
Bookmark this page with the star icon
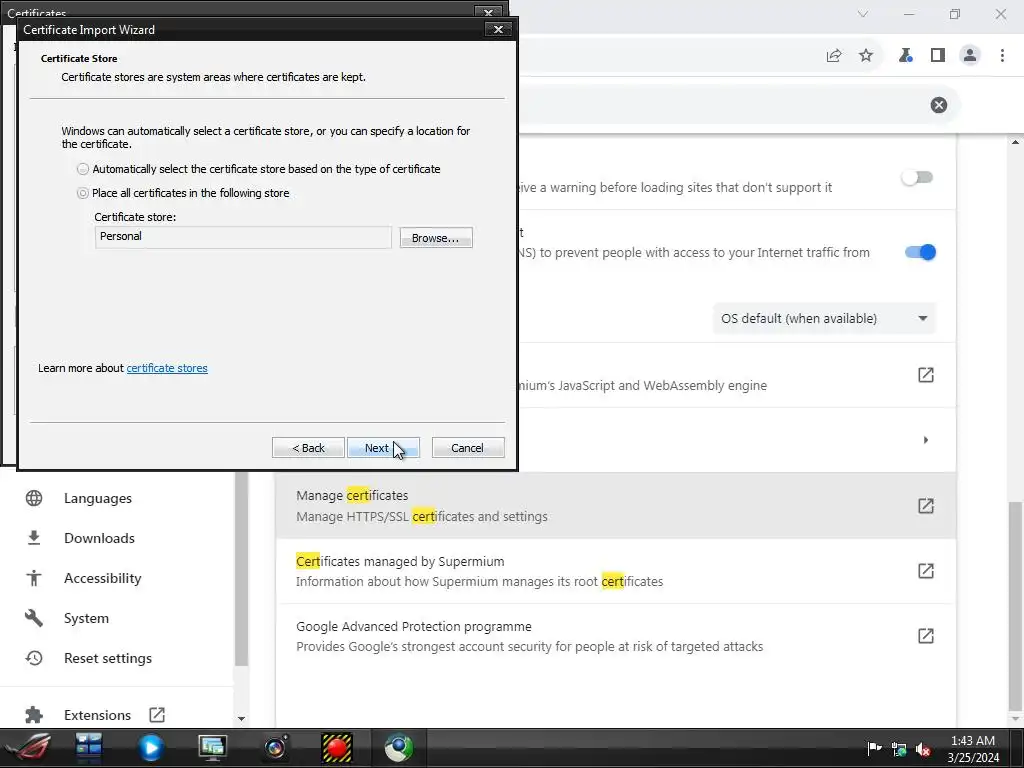[866, 56]
